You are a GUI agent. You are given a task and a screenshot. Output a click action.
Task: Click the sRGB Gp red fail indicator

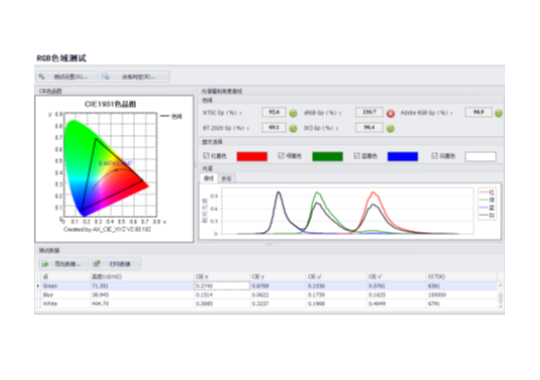point(391,113)
